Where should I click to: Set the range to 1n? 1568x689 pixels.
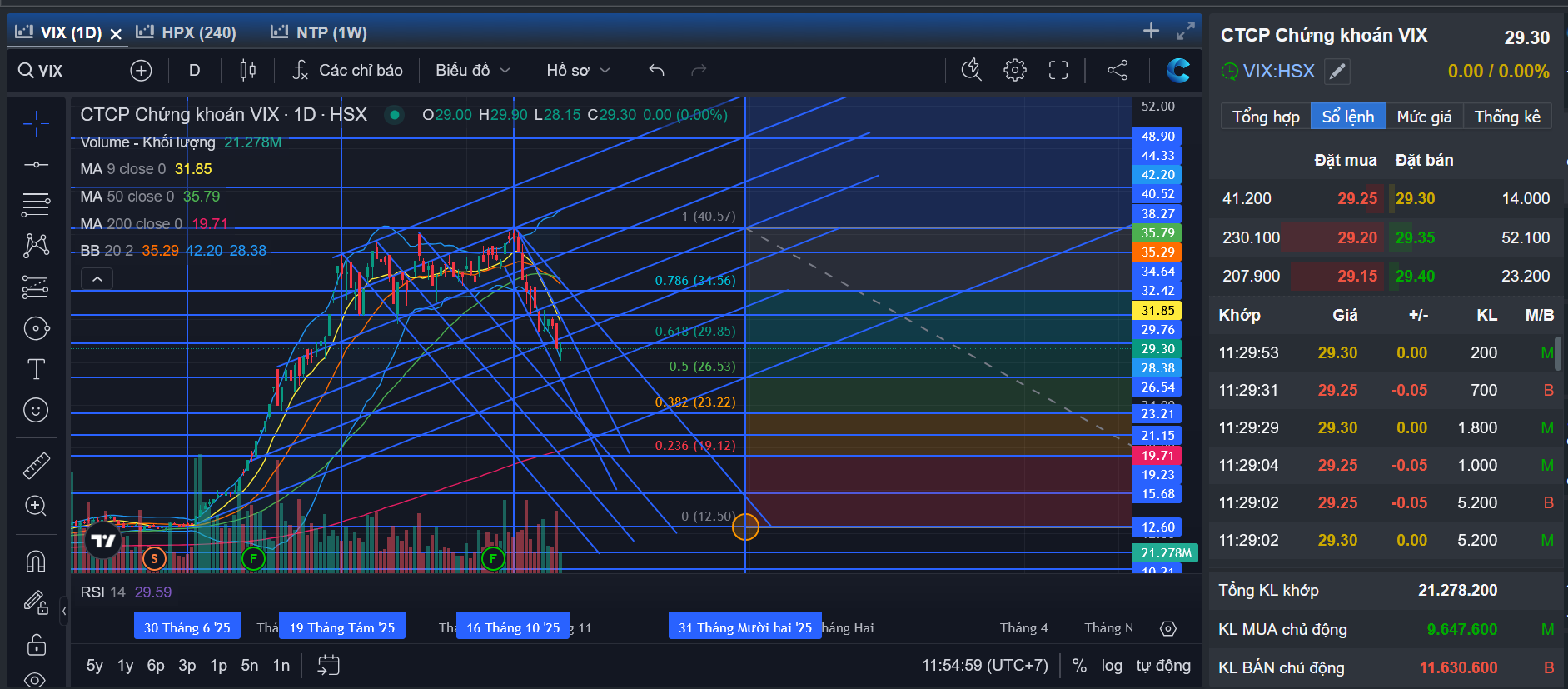point(281,666)
